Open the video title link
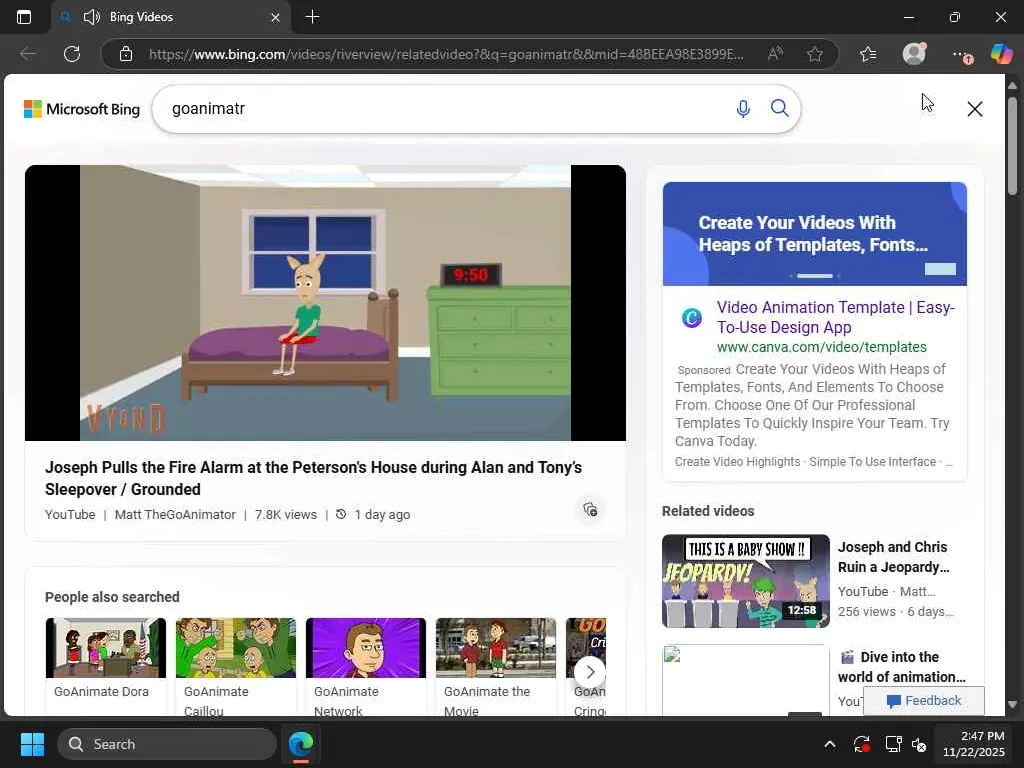The height and width of the screenshot is (768, 1024). pos(313,478)
